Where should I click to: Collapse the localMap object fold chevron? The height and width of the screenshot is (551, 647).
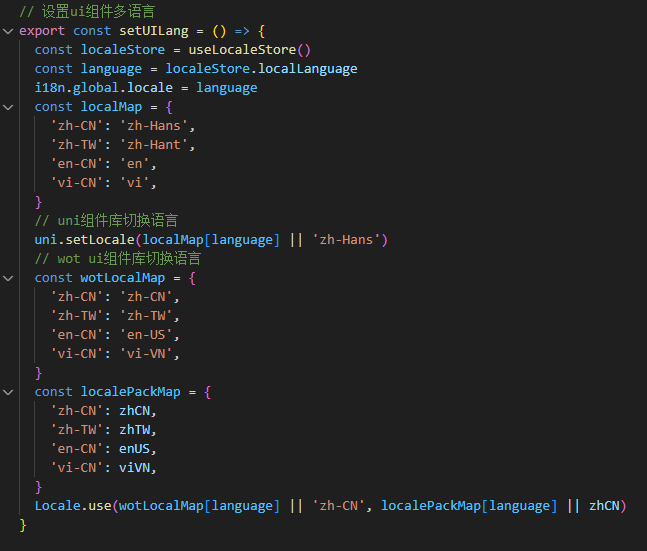pyautogui.click(x=8, y=107)
